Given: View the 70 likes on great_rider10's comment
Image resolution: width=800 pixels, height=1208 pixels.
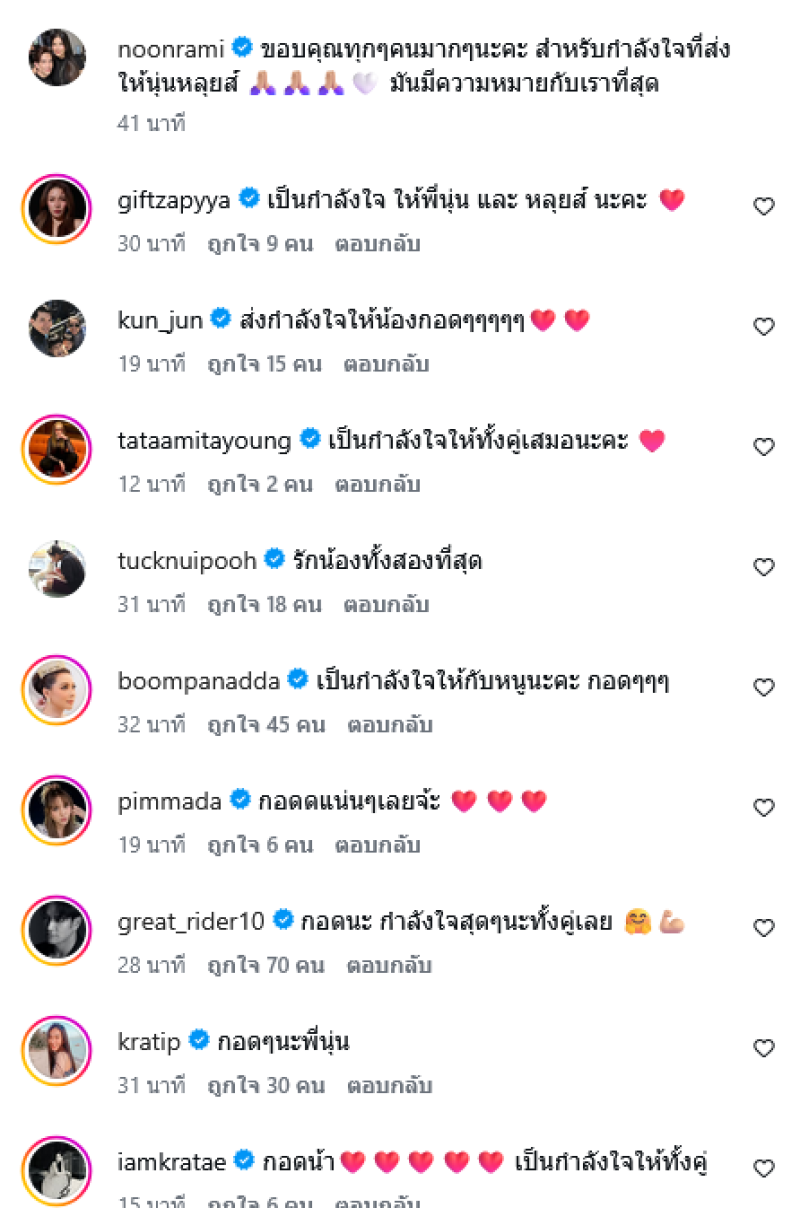Looking at the screenshot, I should coord(266,965).
